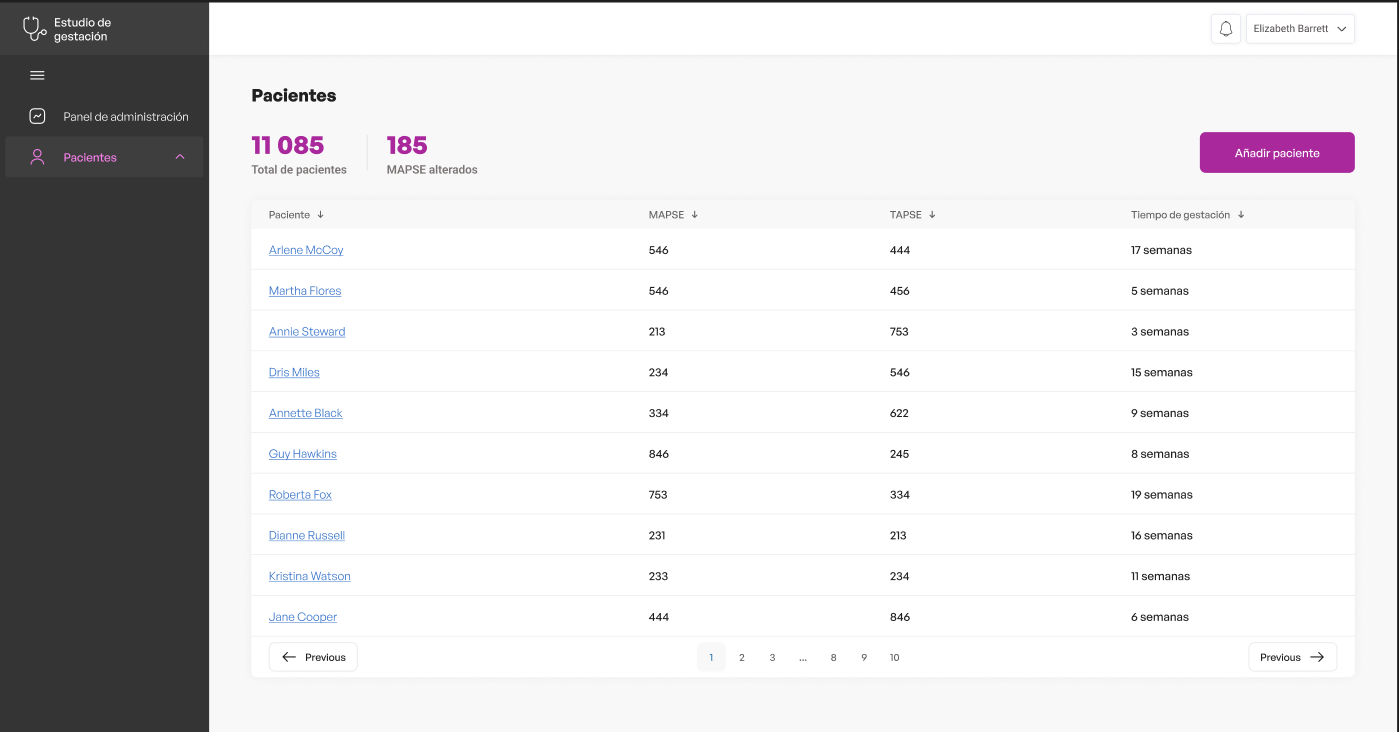Open patient Arlene McCoy
The image size is (1399, 732).
pos(306,250)
